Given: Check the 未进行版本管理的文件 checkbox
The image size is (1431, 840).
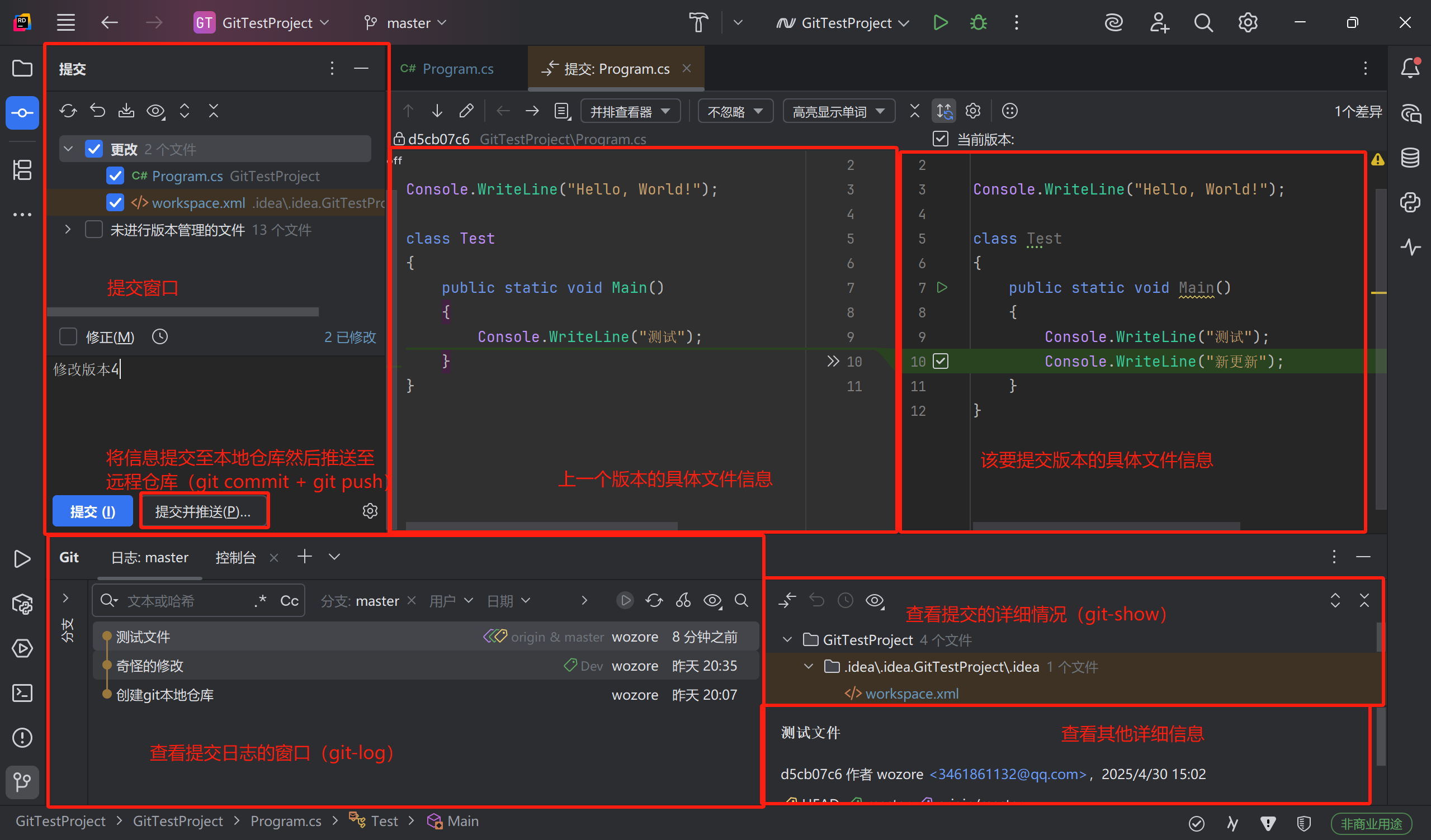Looking at the screenshot, I should tap(94, 230).
